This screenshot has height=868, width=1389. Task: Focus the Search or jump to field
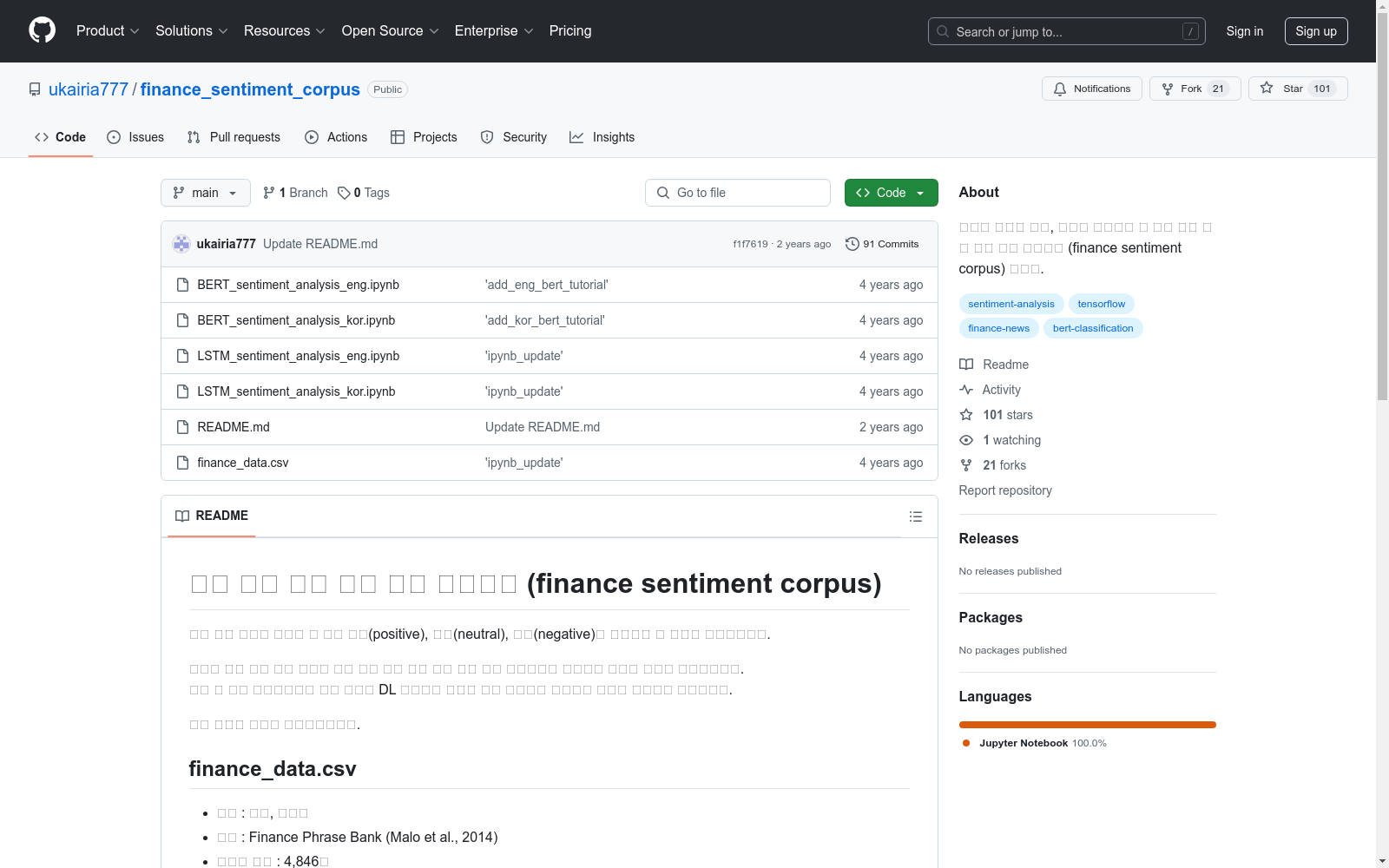(1067, 31)
